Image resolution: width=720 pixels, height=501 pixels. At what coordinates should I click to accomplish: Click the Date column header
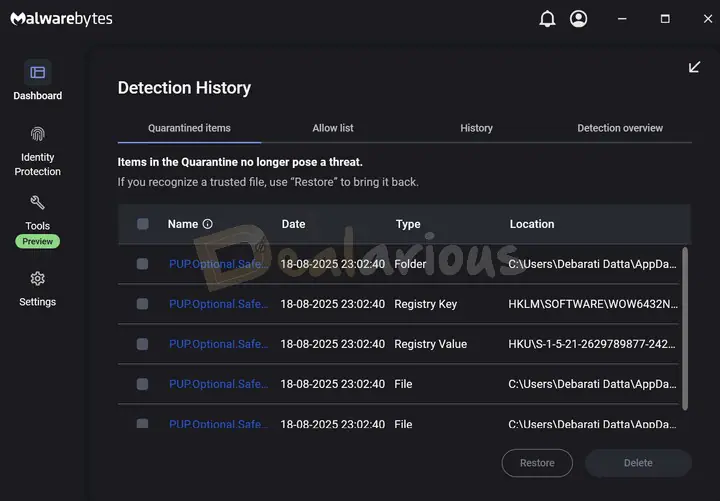293,225
